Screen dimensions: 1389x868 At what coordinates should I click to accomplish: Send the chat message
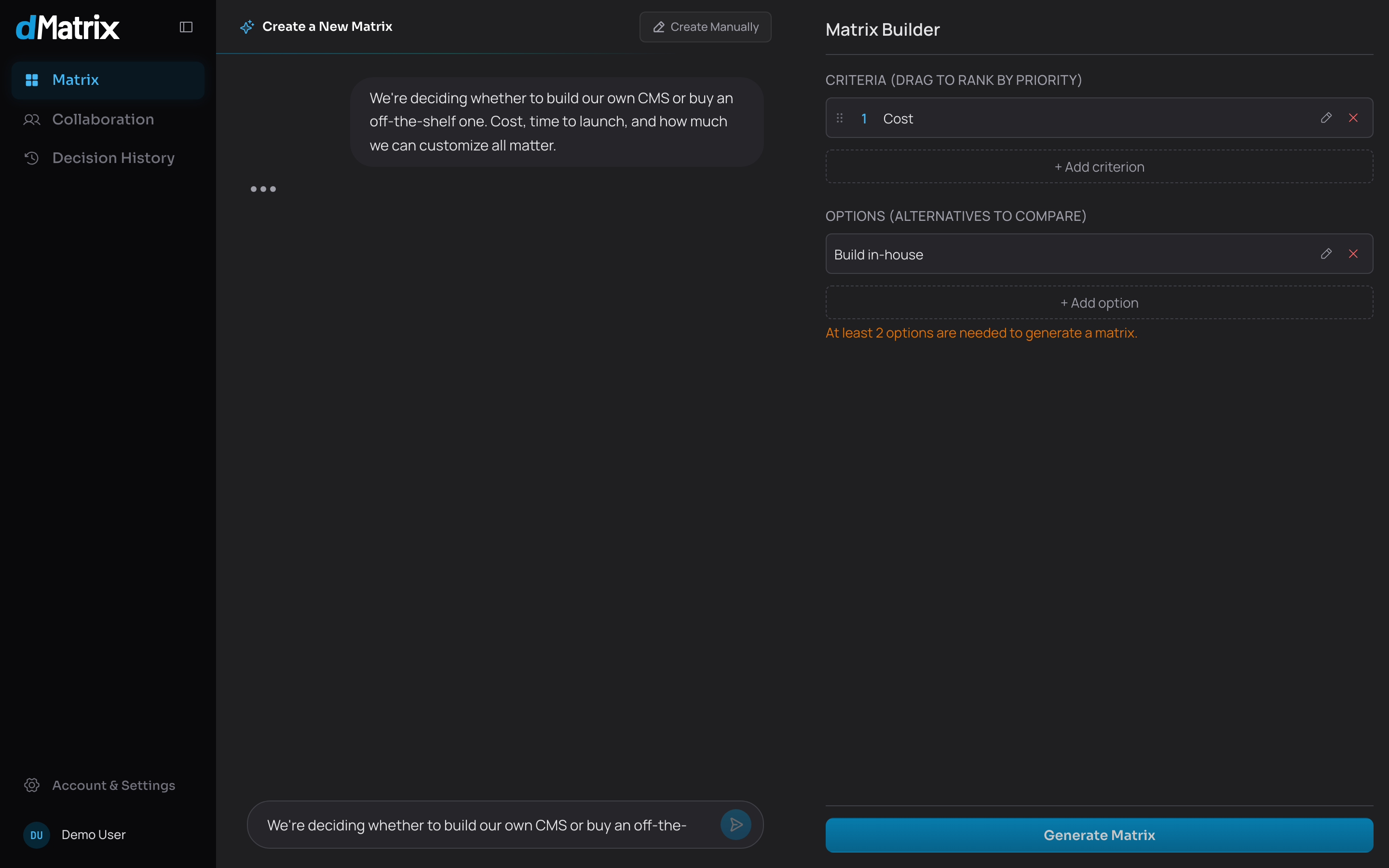click(736, 825)
